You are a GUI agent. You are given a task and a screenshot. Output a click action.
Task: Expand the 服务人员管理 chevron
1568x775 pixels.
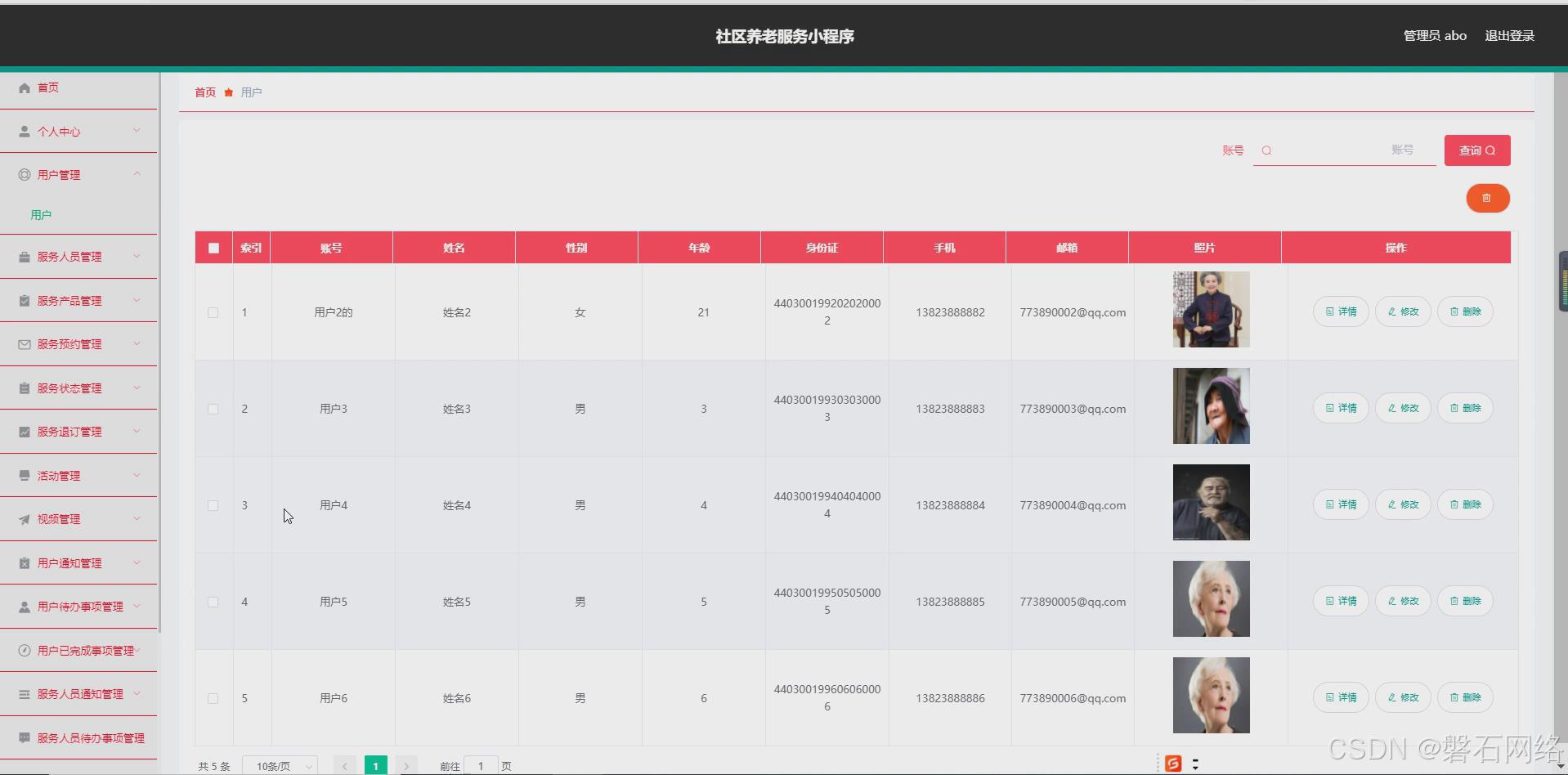coord(137,256)
